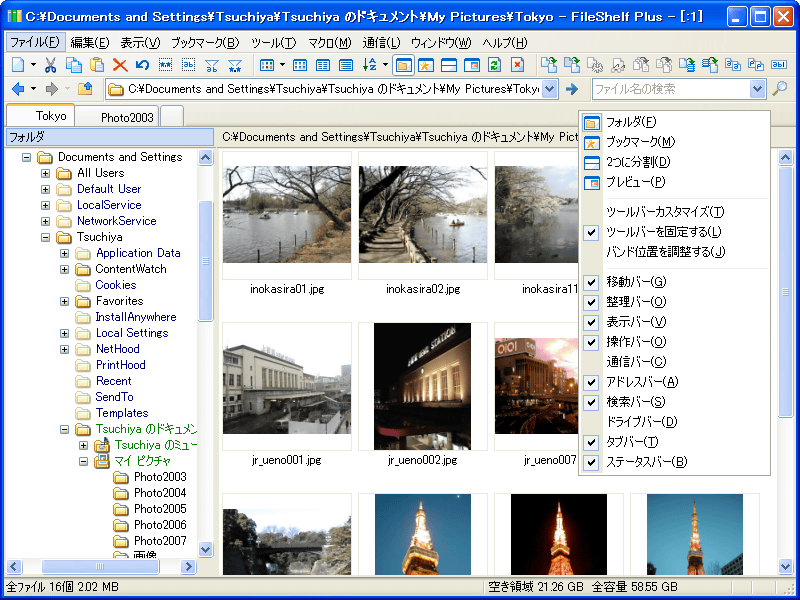The image size is (800, 600).
Task: Uncheck 操作バー(O) in the menu
Action: click(x=674, y=342)
